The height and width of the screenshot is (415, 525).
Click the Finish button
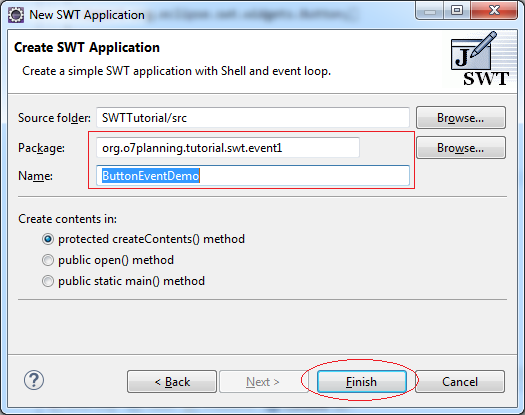click(x=362, y=382)
